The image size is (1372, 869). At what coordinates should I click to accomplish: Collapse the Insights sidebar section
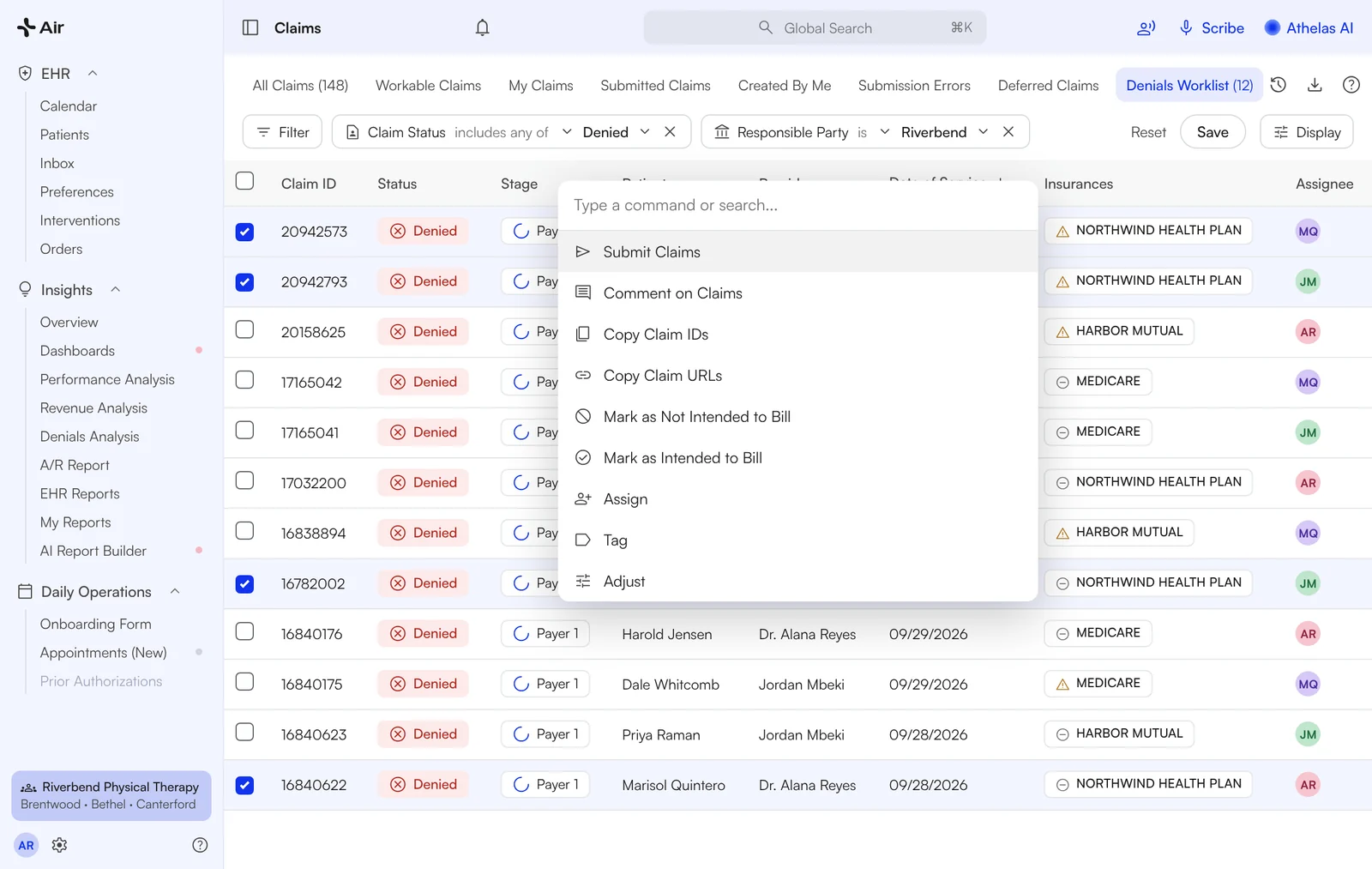click(115, 289)
